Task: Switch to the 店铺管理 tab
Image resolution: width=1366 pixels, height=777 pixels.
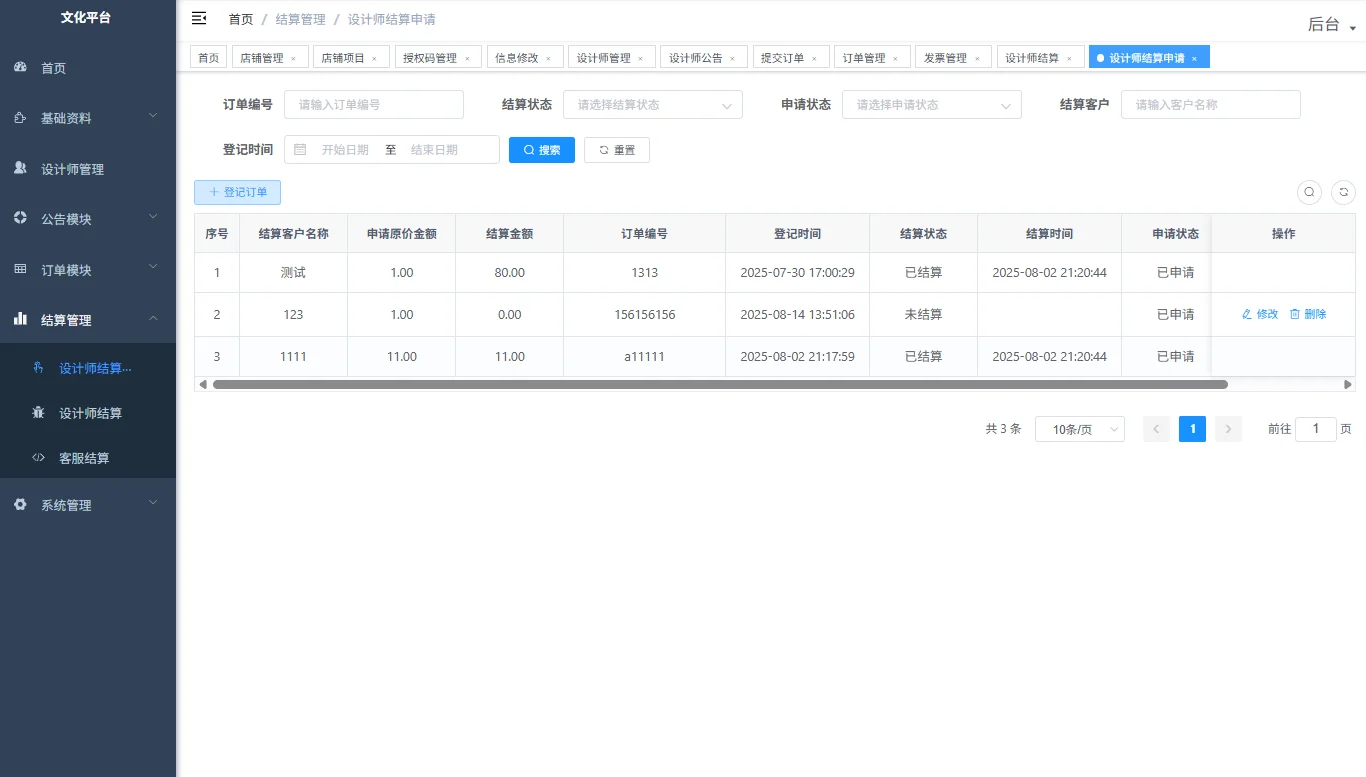Action: 263,57
